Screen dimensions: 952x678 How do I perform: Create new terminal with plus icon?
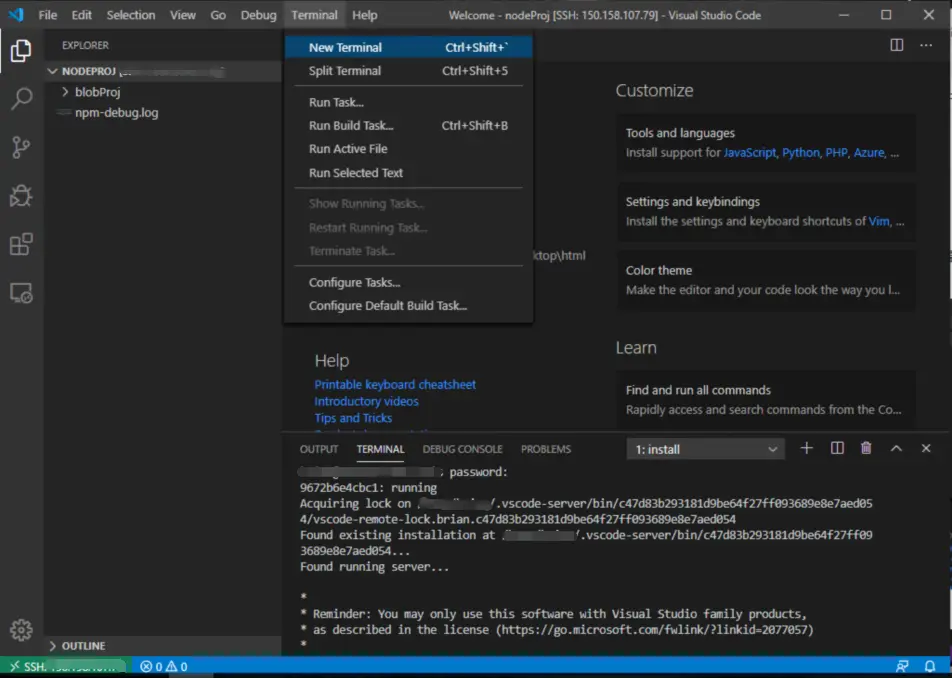[806, 449]
